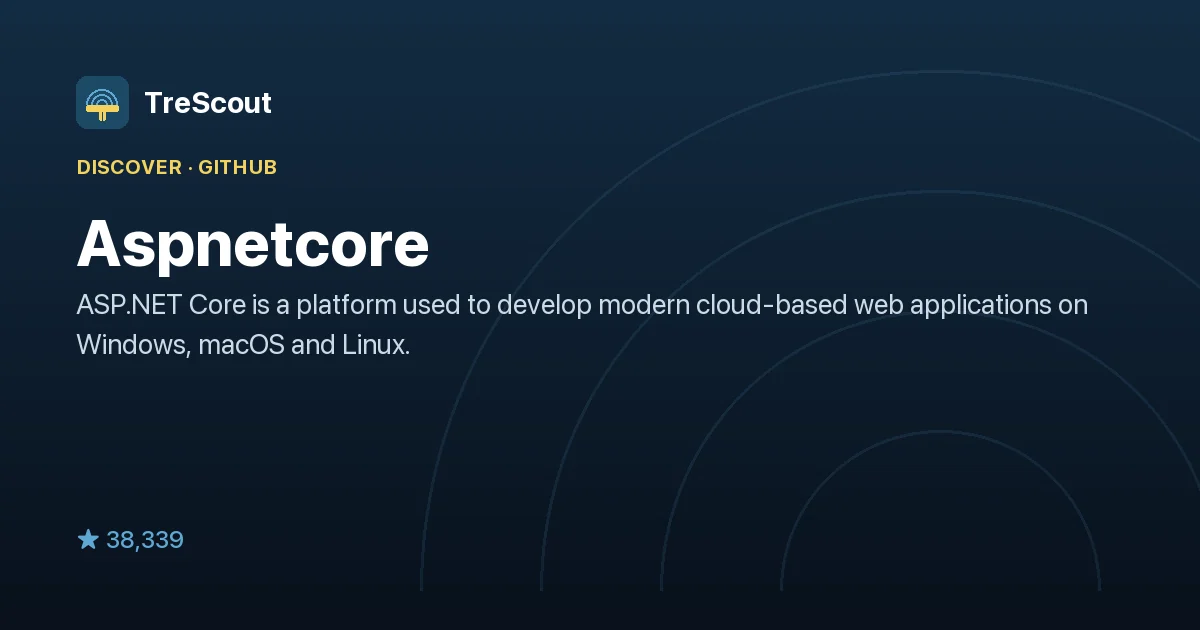Click the outermost decorative concentric arc
The image size is (1200, 630).
pyautogui.click(x=940, y=72)
